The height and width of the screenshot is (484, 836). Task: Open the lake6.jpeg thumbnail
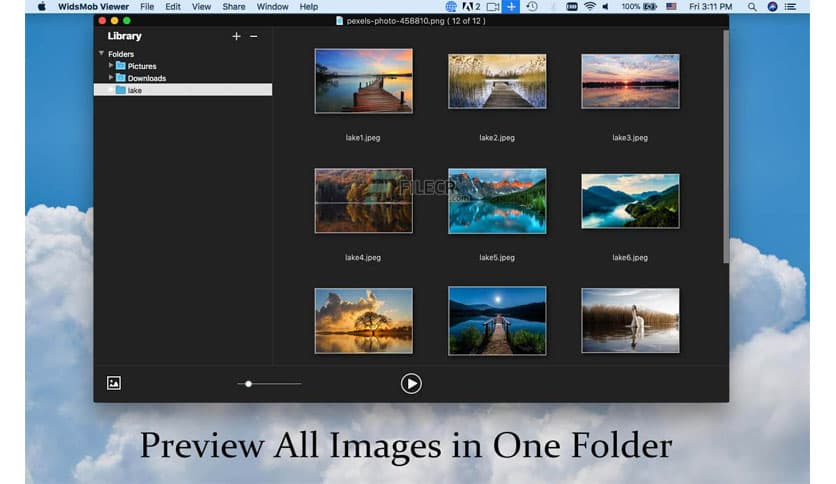[630, 201]
